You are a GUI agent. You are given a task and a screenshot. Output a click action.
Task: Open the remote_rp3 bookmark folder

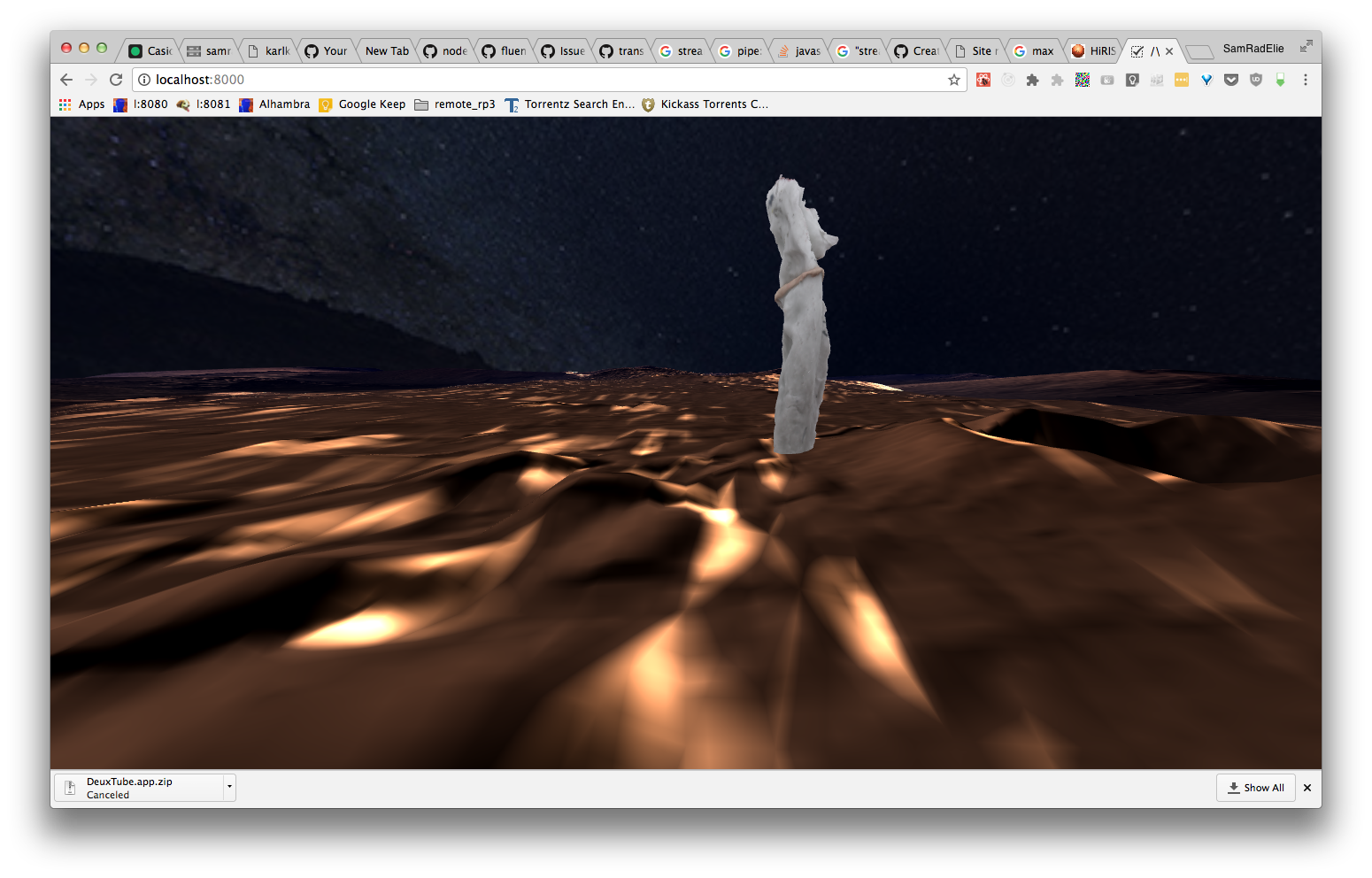(455, 104)
